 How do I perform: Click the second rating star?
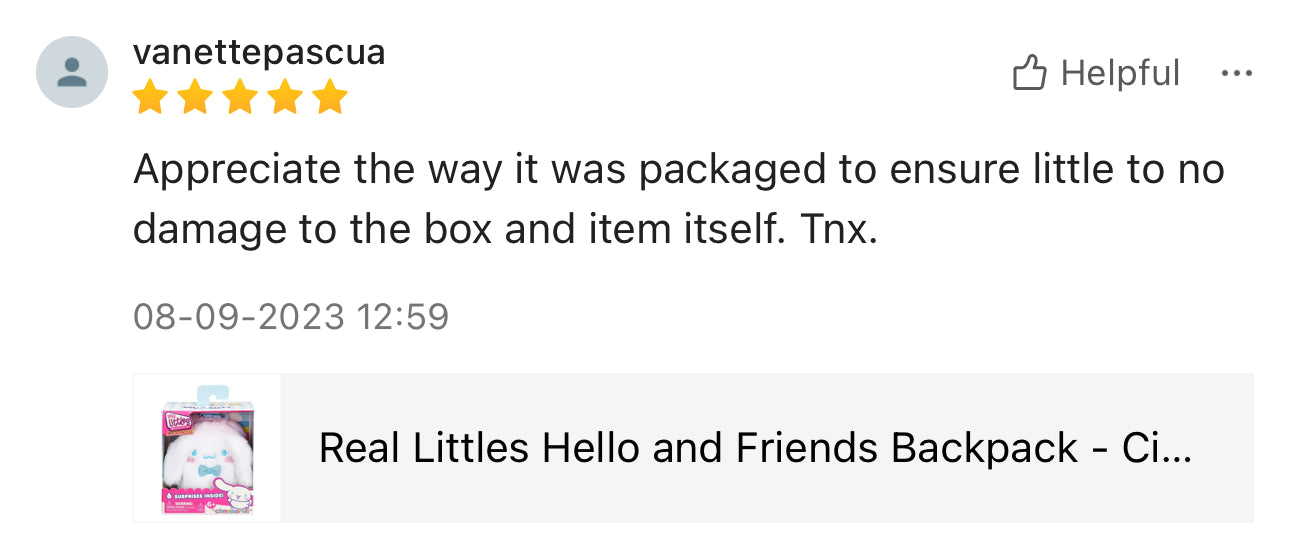point(195,98)
